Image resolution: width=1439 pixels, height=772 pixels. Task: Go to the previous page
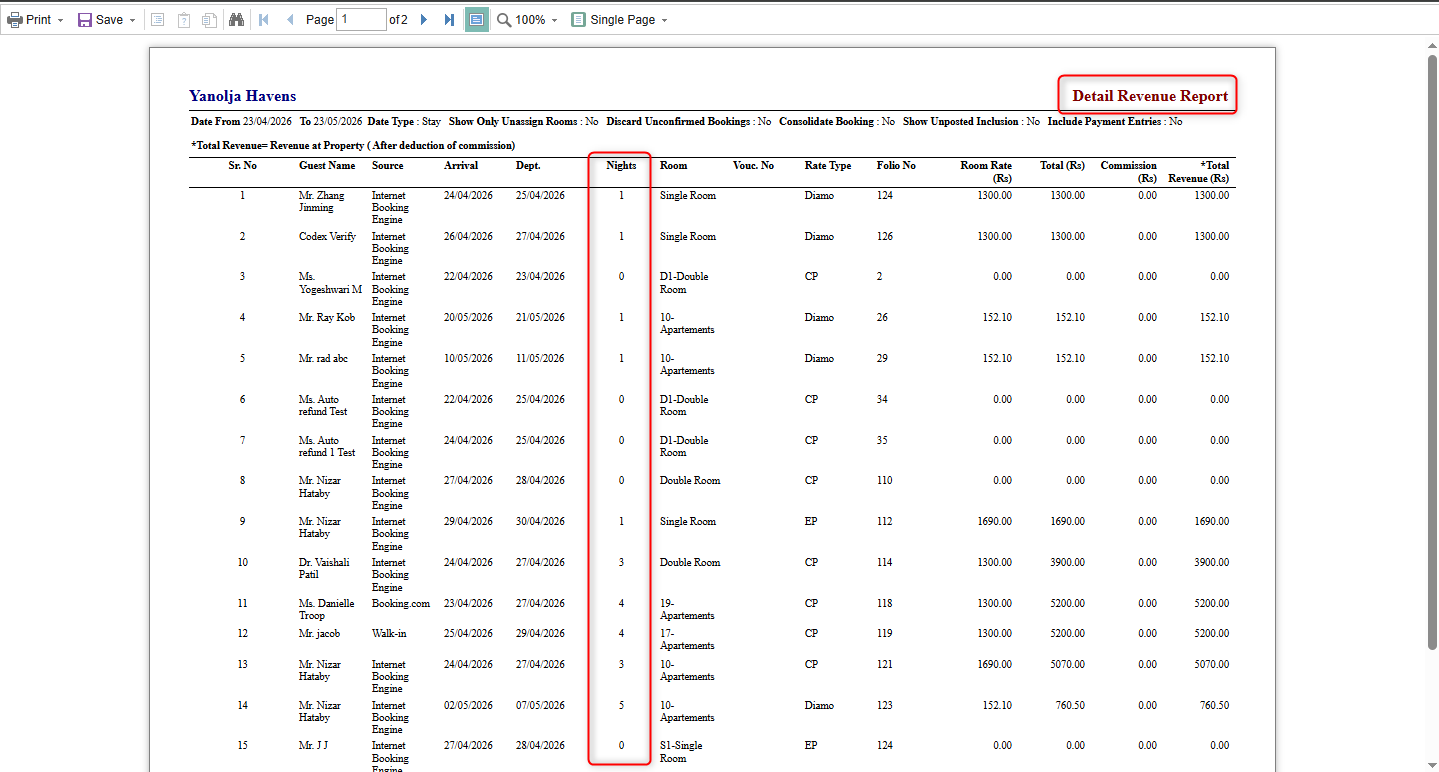(x=290, y=20)
